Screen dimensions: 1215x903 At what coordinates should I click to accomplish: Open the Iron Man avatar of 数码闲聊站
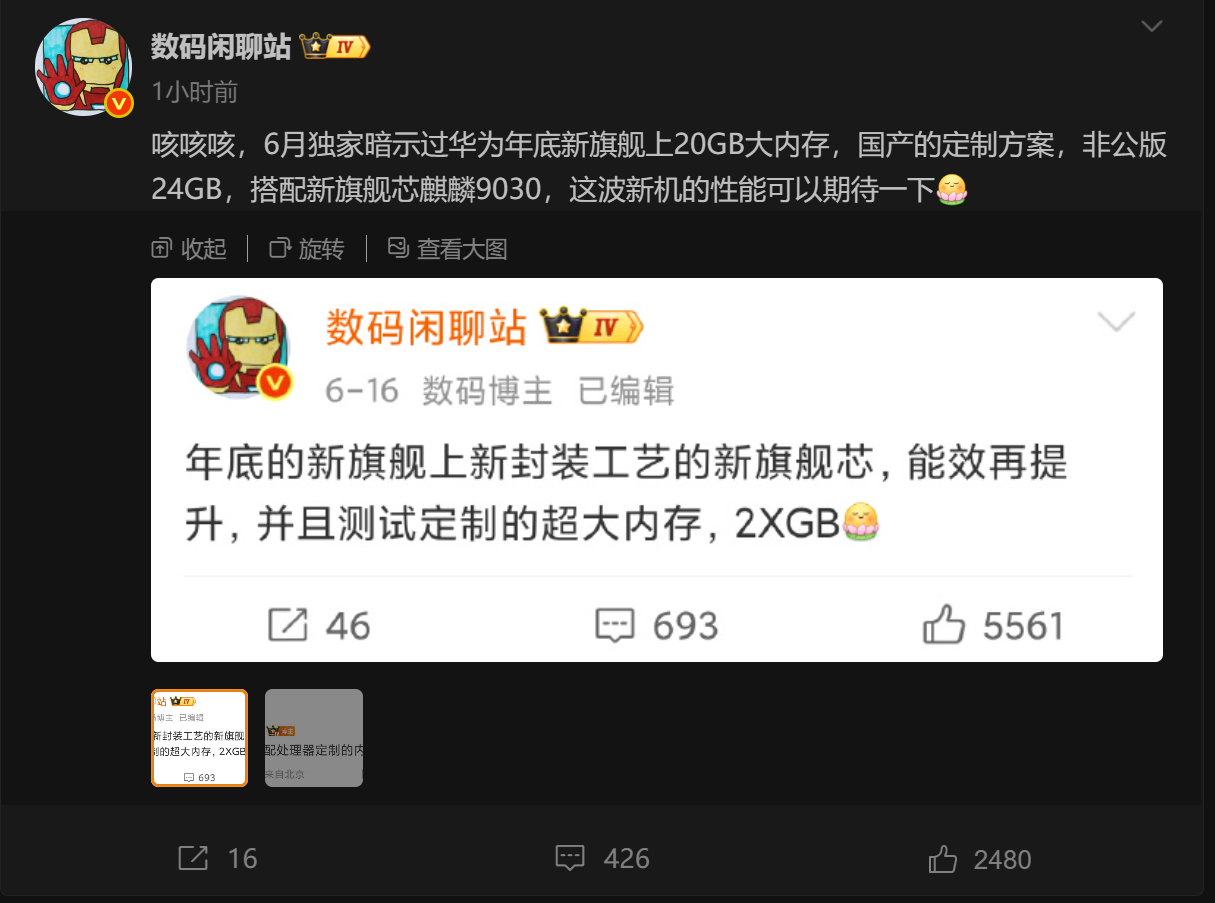click(x=84, y=67)
